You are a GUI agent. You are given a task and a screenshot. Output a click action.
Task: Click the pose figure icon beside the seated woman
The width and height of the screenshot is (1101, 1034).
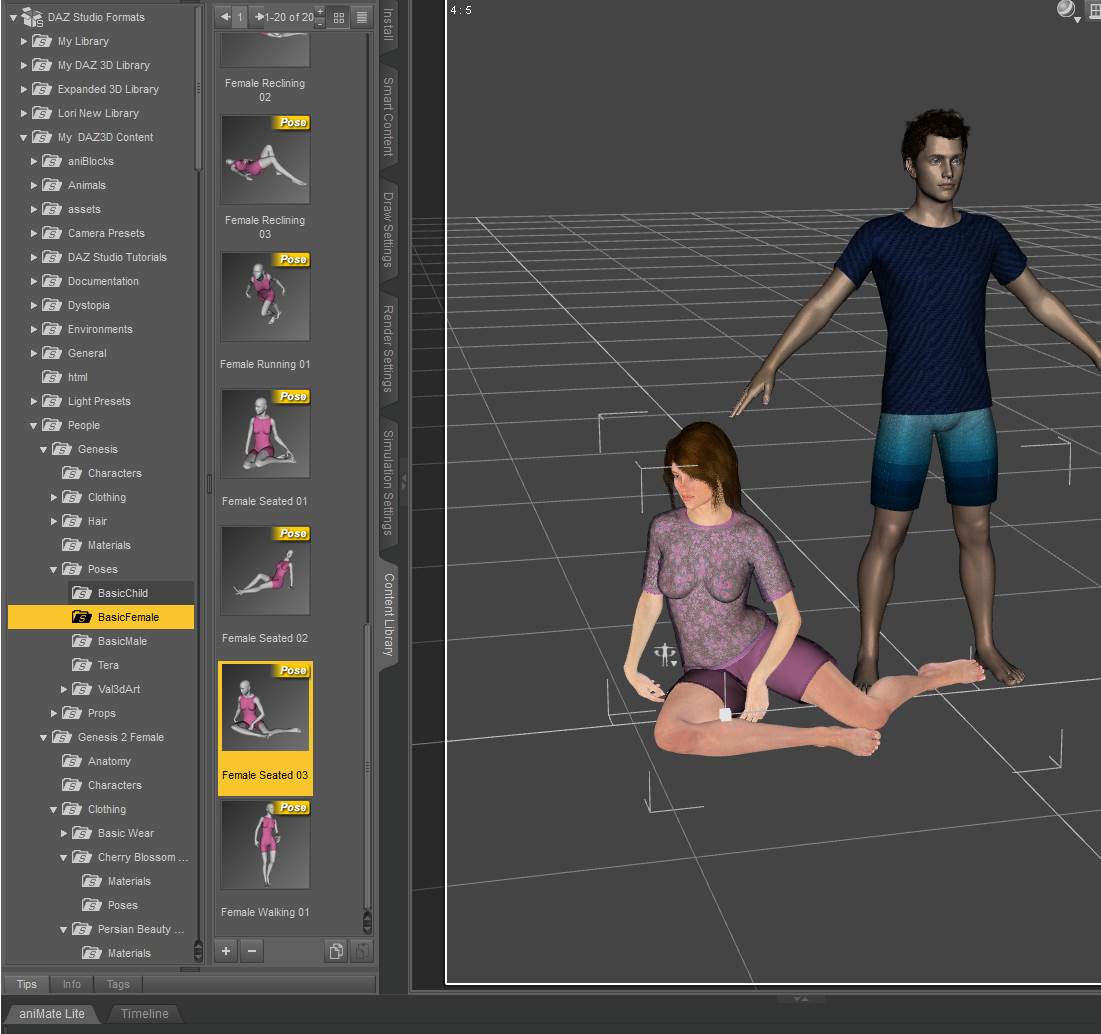[665, 655]
